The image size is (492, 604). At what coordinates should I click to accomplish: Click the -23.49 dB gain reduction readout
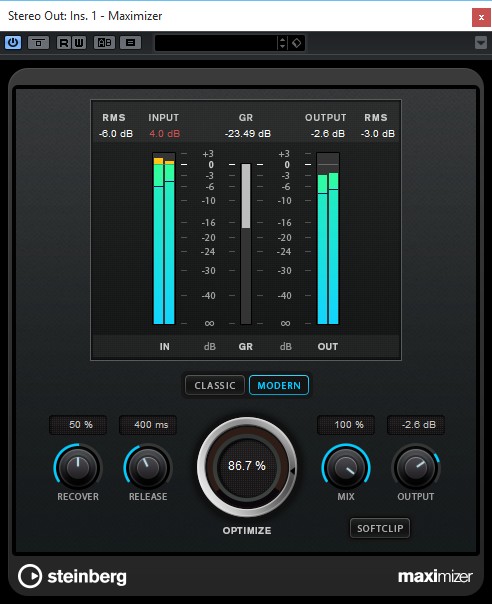248,134
